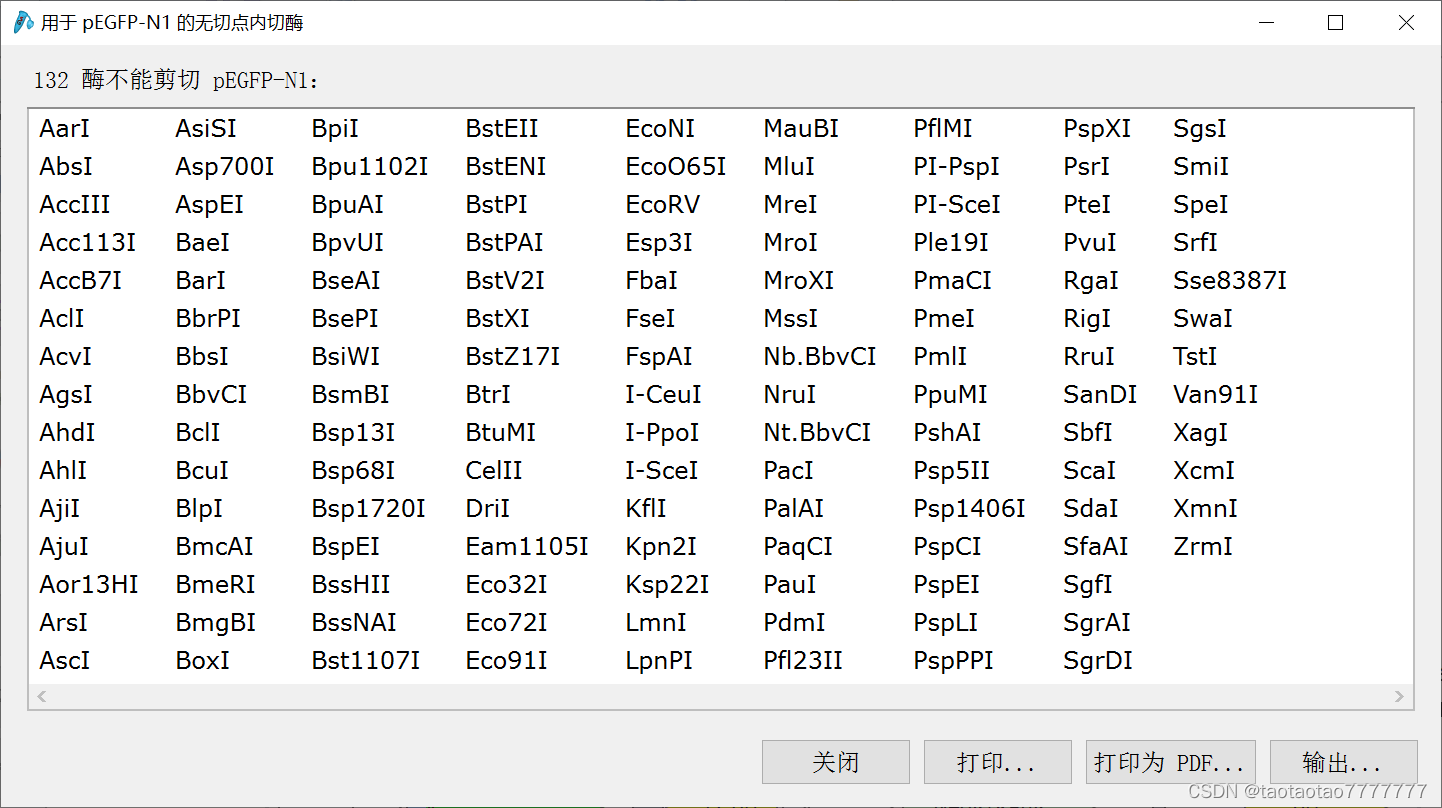Select enzyme AarI in the list

[x=64, y=129]
